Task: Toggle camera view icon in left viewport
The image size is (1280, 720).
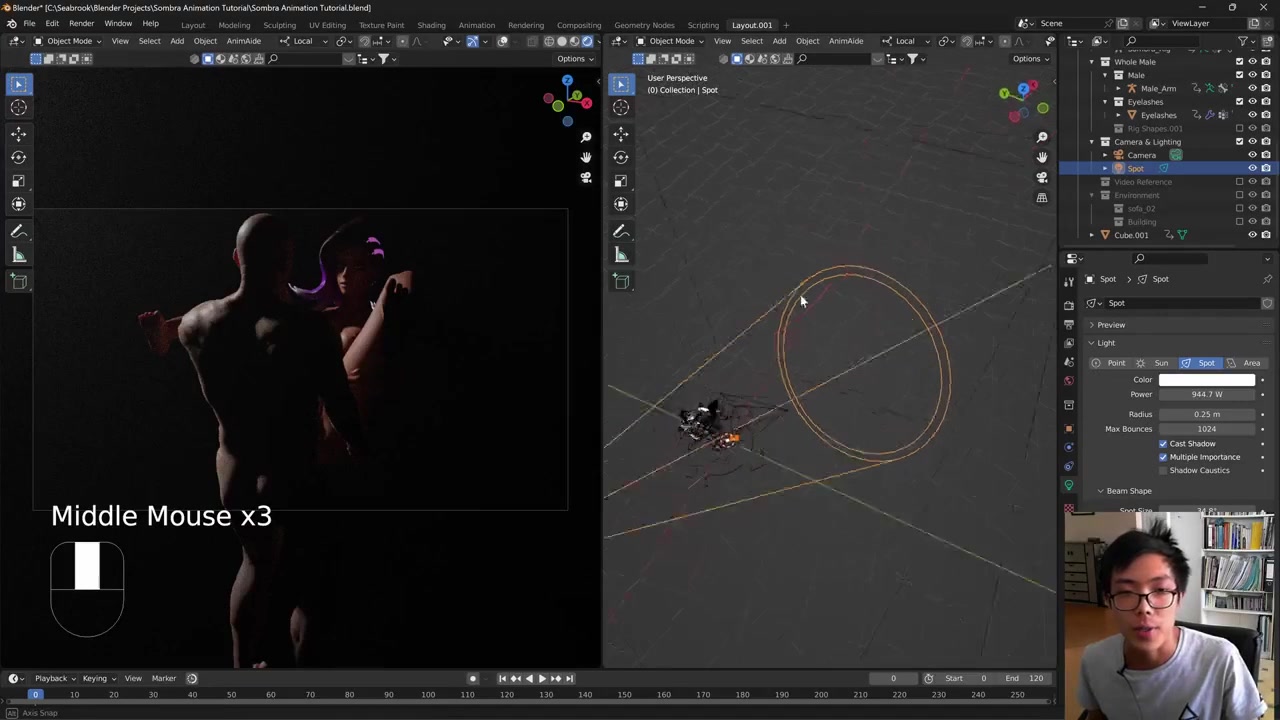Action: pyautogui.click(x=586, y=178)
